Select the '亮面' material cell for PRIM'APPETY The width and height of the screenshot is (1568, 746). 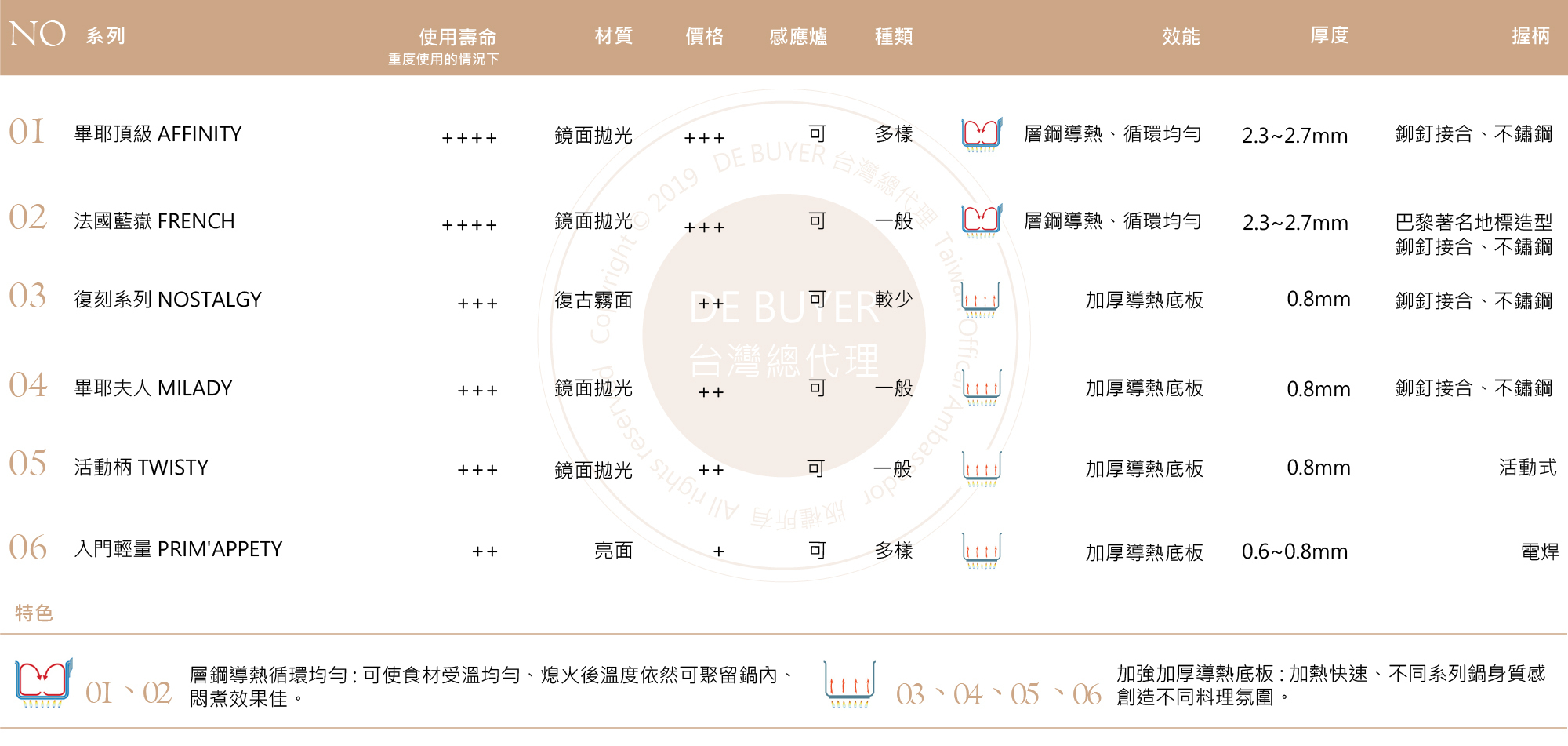pos(613,551)
